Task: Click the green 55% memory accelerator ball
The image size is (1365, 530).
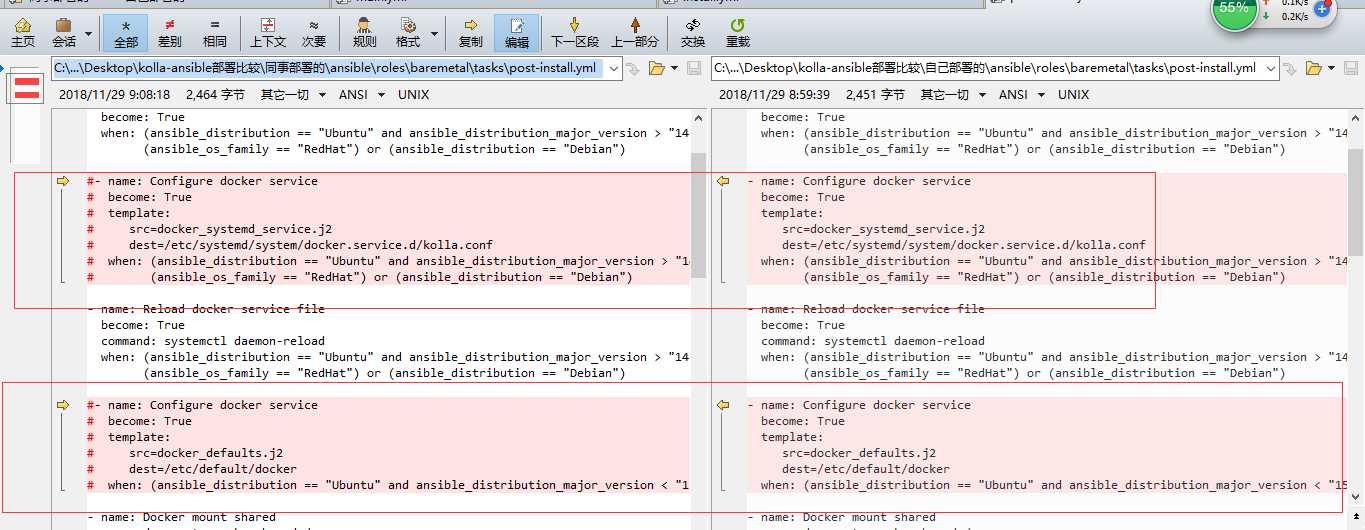Action: (1234, 8)
